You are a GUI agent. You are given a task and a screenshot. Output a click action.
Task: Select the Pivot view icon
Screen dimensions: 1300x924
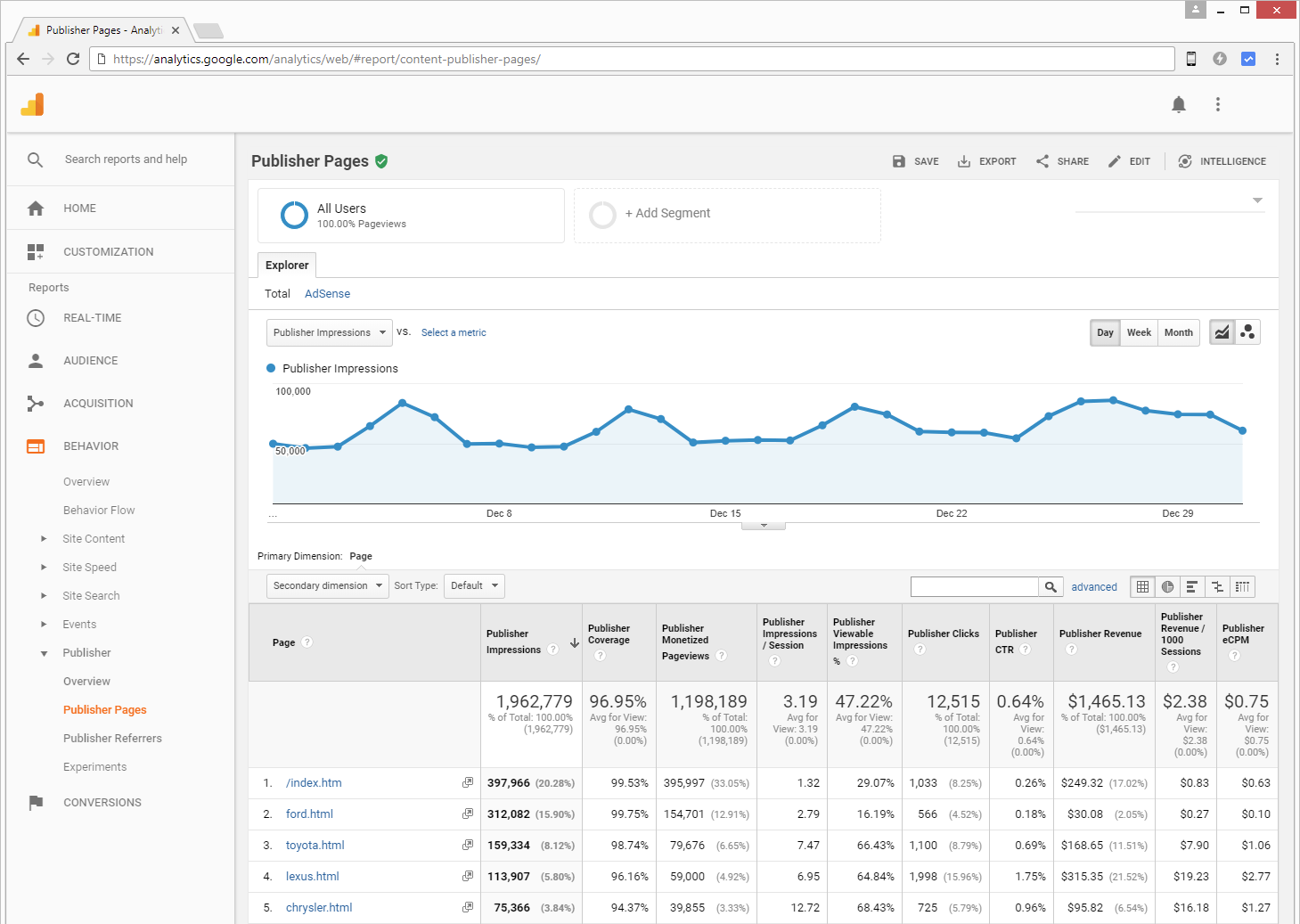click(x=1242, y=586)
